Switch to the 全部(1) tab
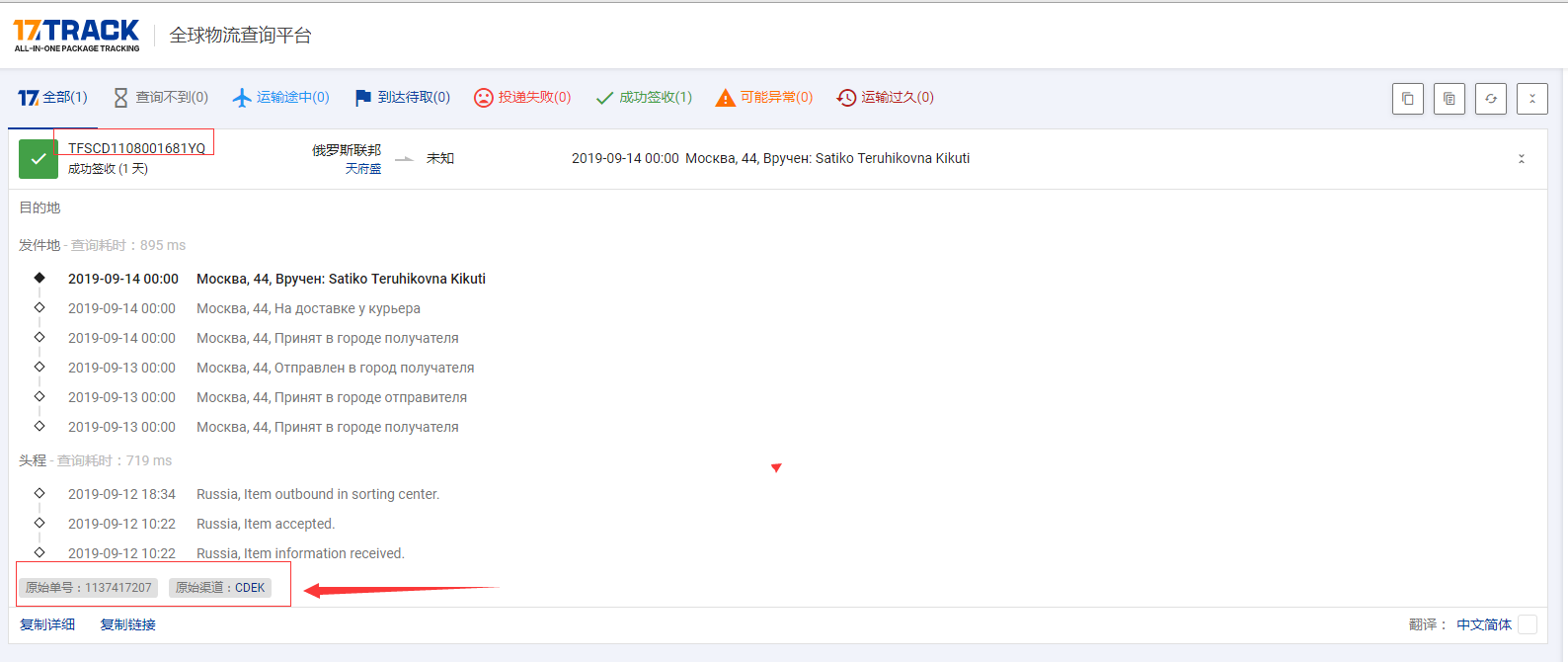The width and height of the screenshot is (1568, 662). point(53,97)
